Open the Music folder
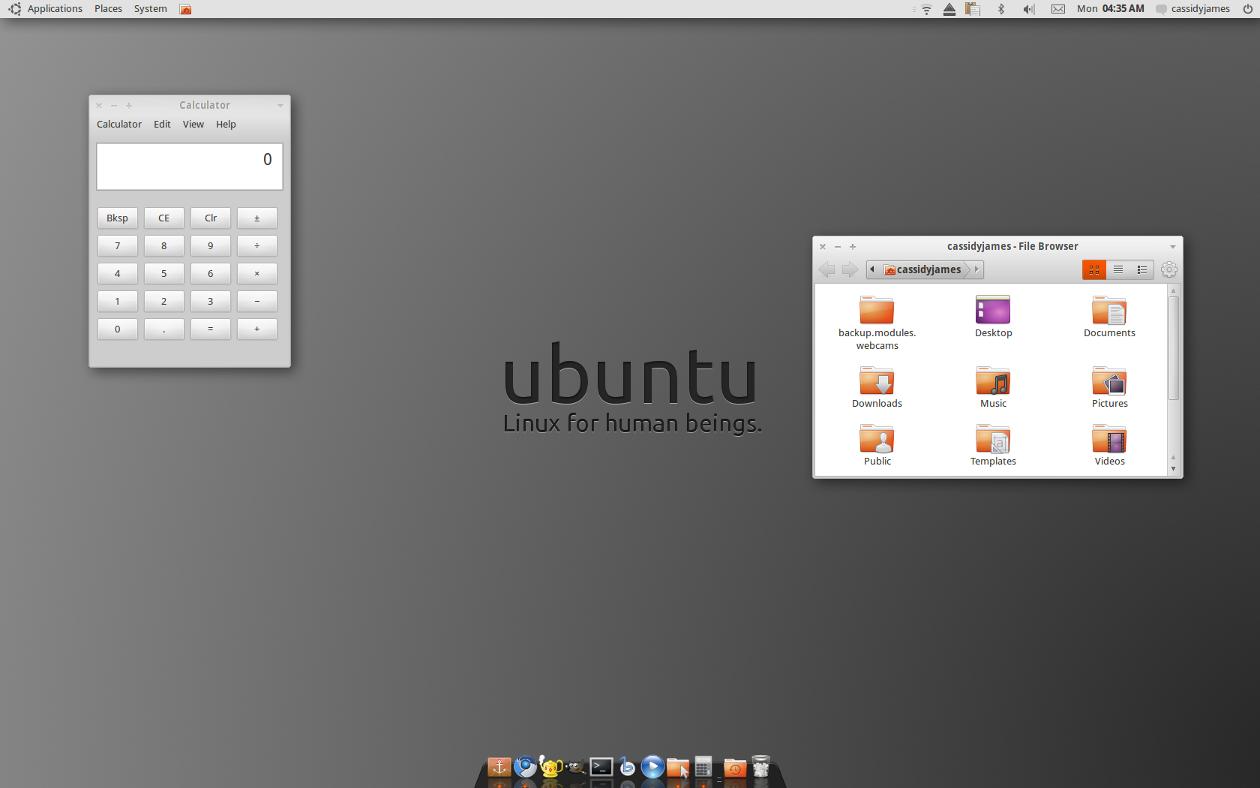The height and width of the screenshot is (788, 1260). click(993, 387)
